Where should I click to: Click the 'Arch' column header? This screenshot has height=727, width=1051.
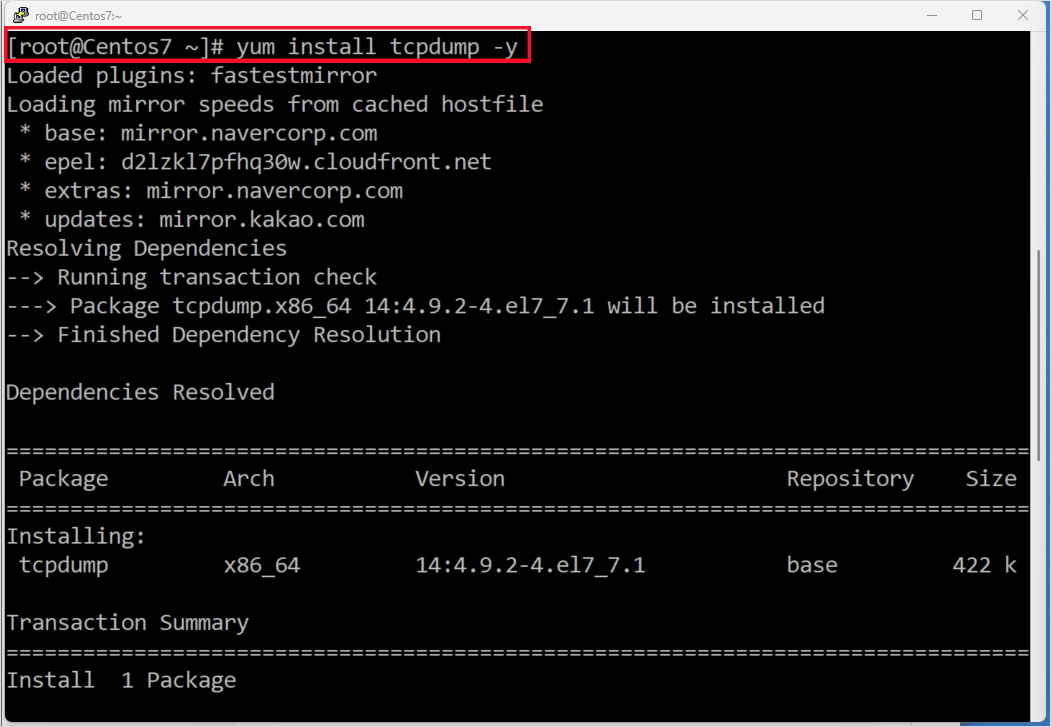[249, 479]
